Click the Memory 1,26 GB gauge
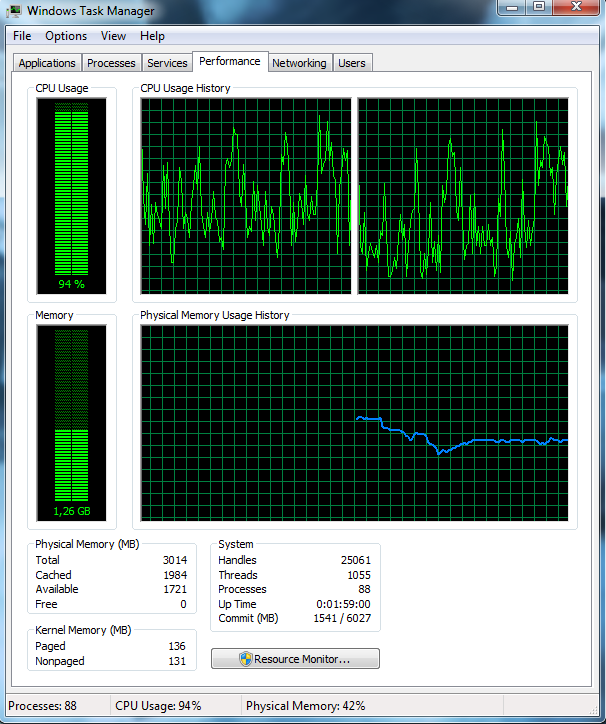Viewport: 606px width, 724px height. click(72, 423)
